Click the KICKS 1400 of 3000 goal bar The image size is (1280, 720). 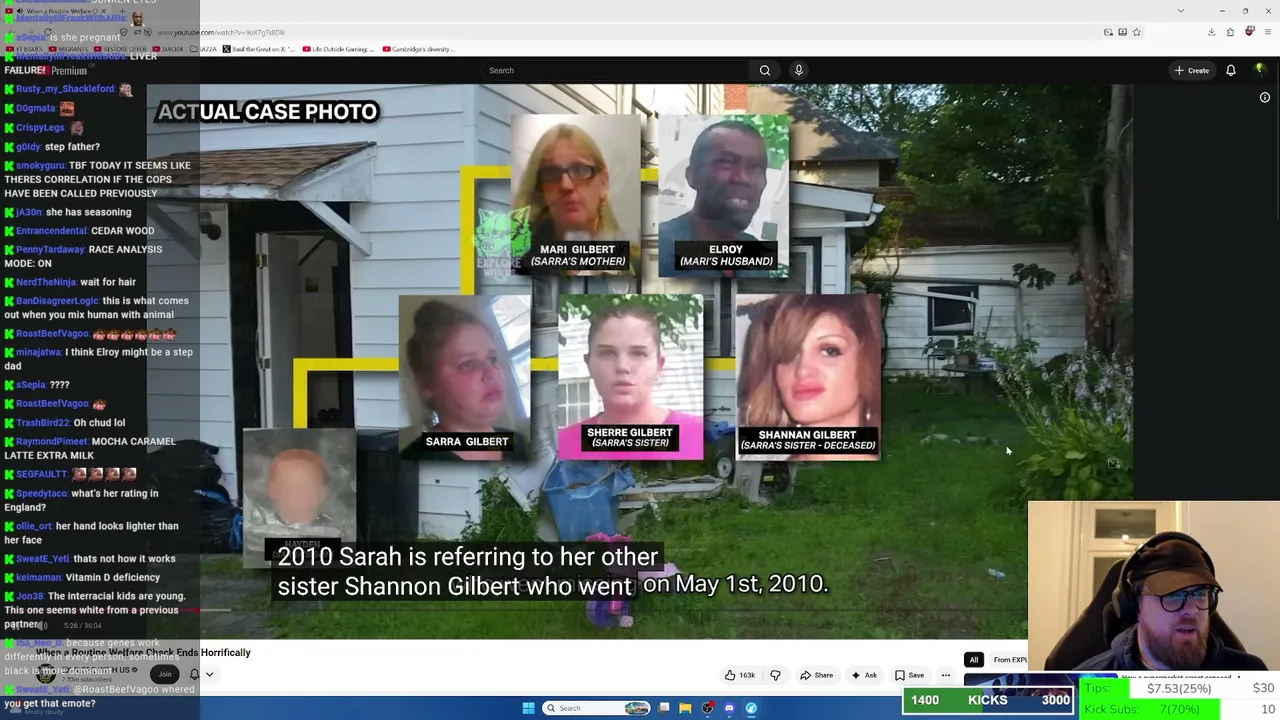988,700
